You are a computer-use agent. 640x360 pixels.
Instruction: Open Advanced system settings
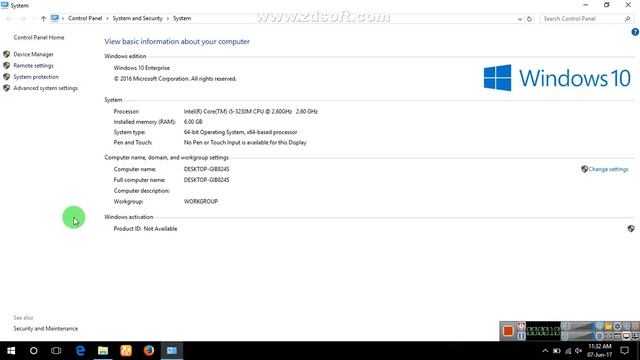45,88
